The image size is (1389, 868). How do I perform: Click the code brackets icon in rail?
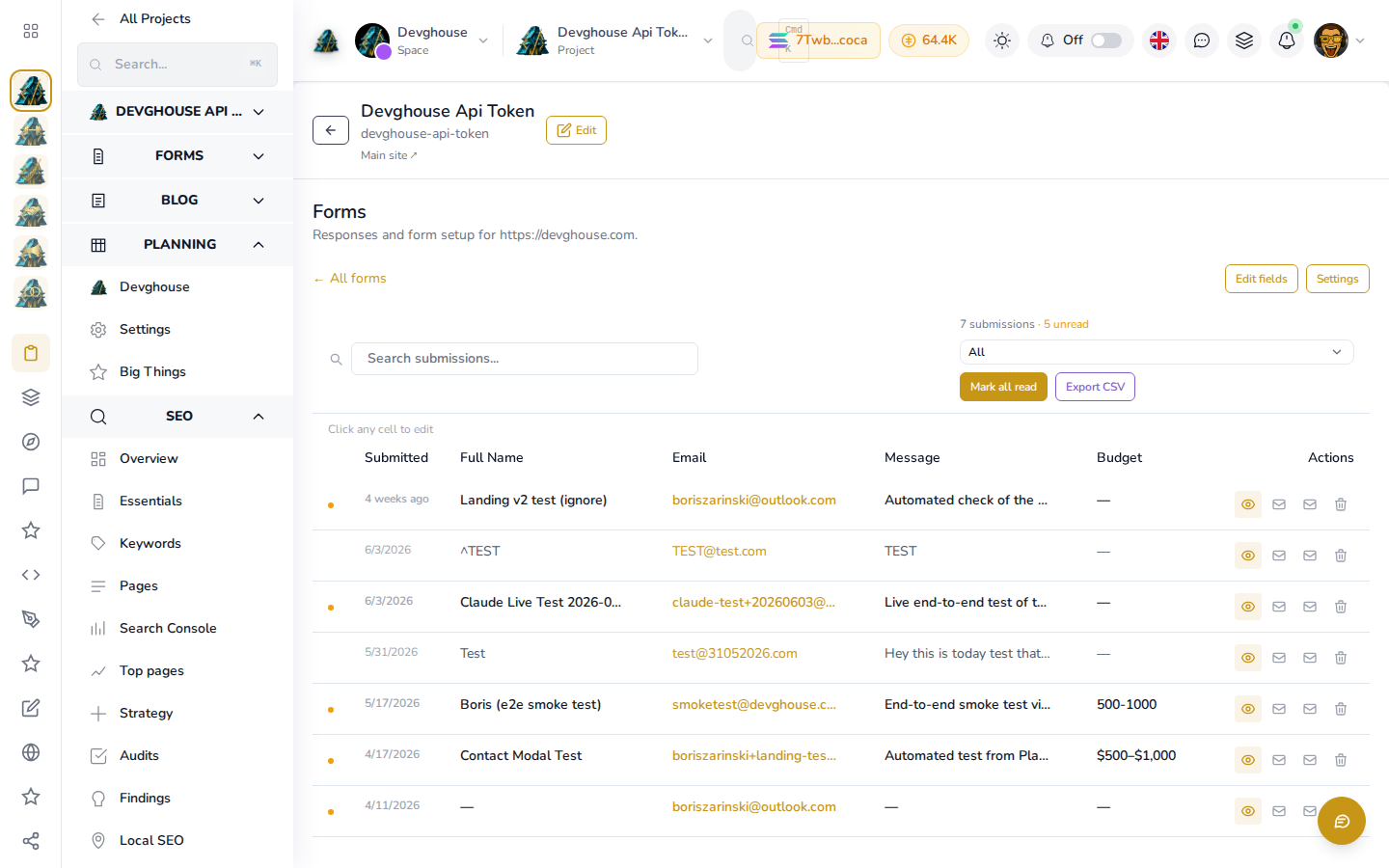click(31, 575)
